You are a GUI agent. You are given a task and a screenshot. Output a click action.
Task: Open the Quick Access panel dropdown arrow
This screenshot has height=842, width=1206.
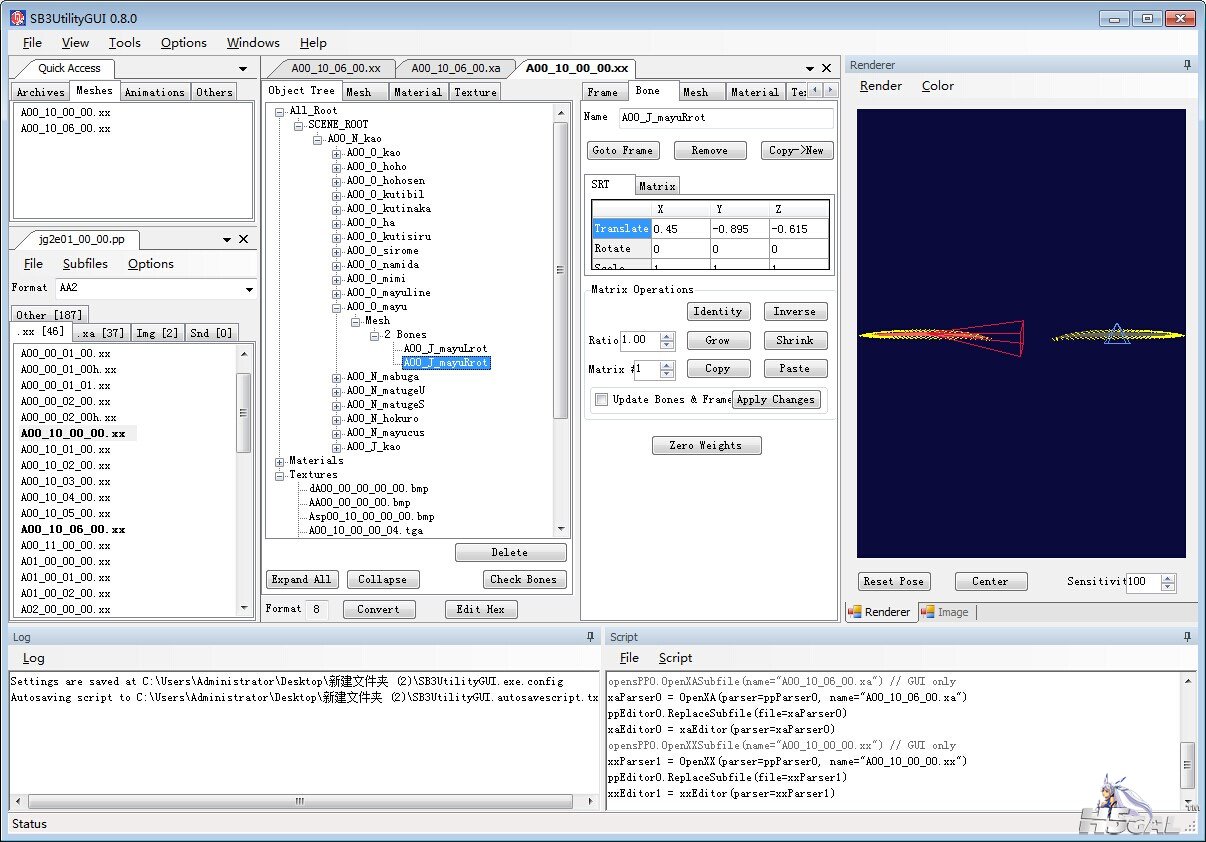tap(243, 69)
